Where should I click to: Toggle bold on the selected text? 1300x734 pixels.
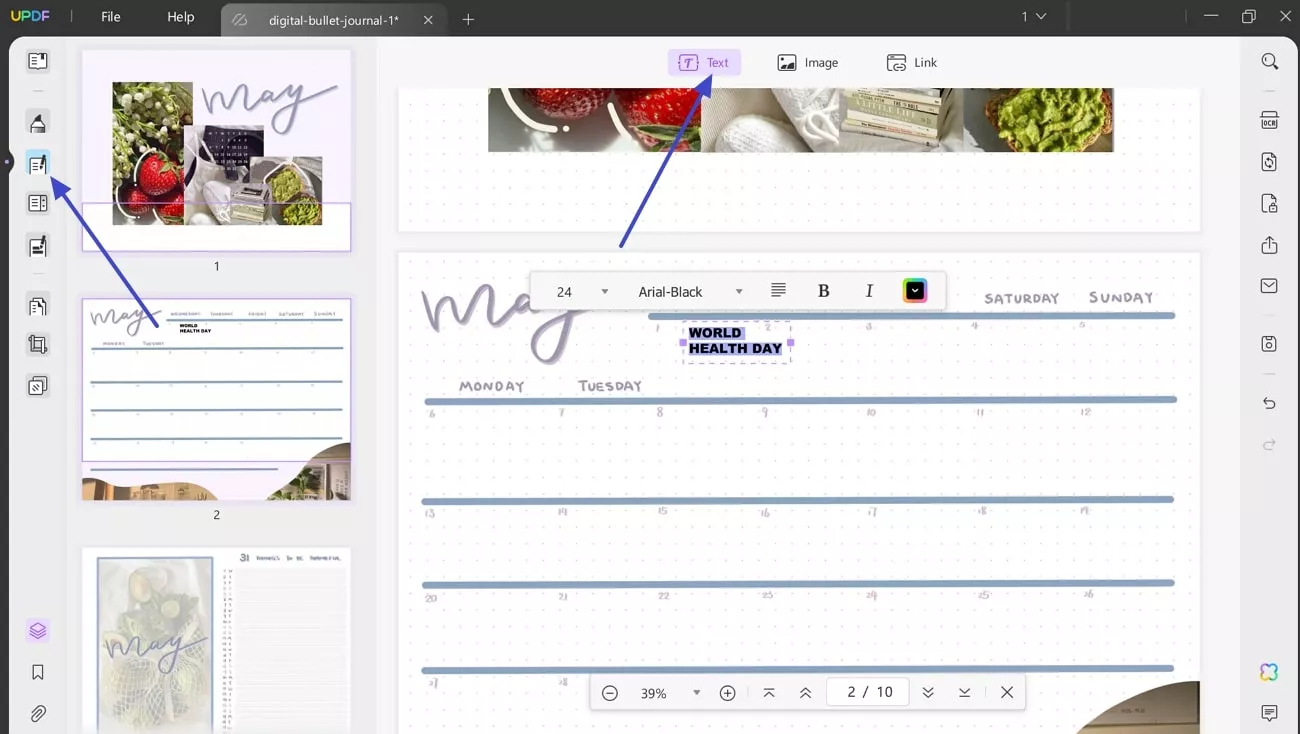pos(823,290)
